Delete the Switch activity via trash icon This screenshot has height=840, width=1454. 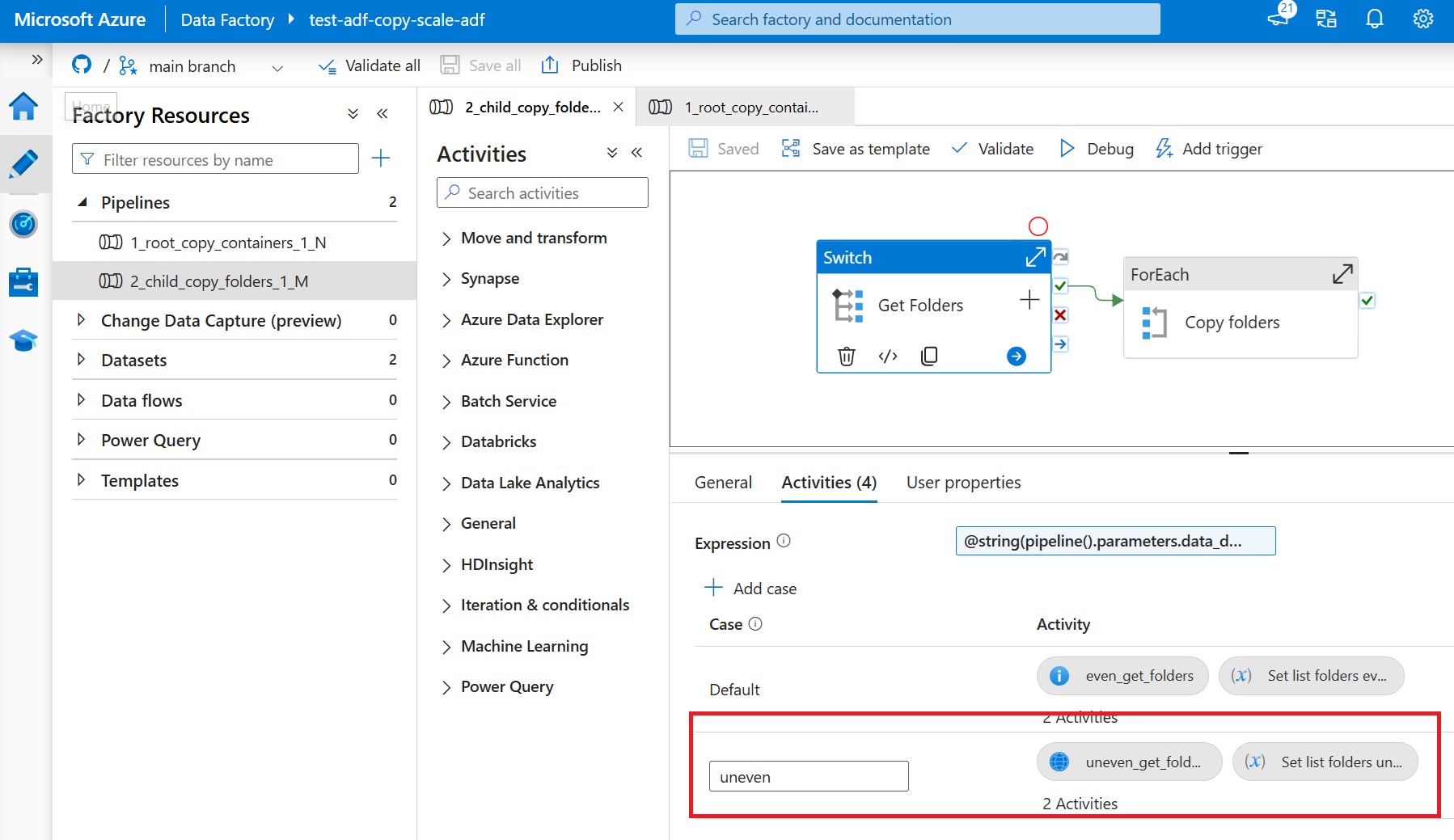[x=846, y=356]
